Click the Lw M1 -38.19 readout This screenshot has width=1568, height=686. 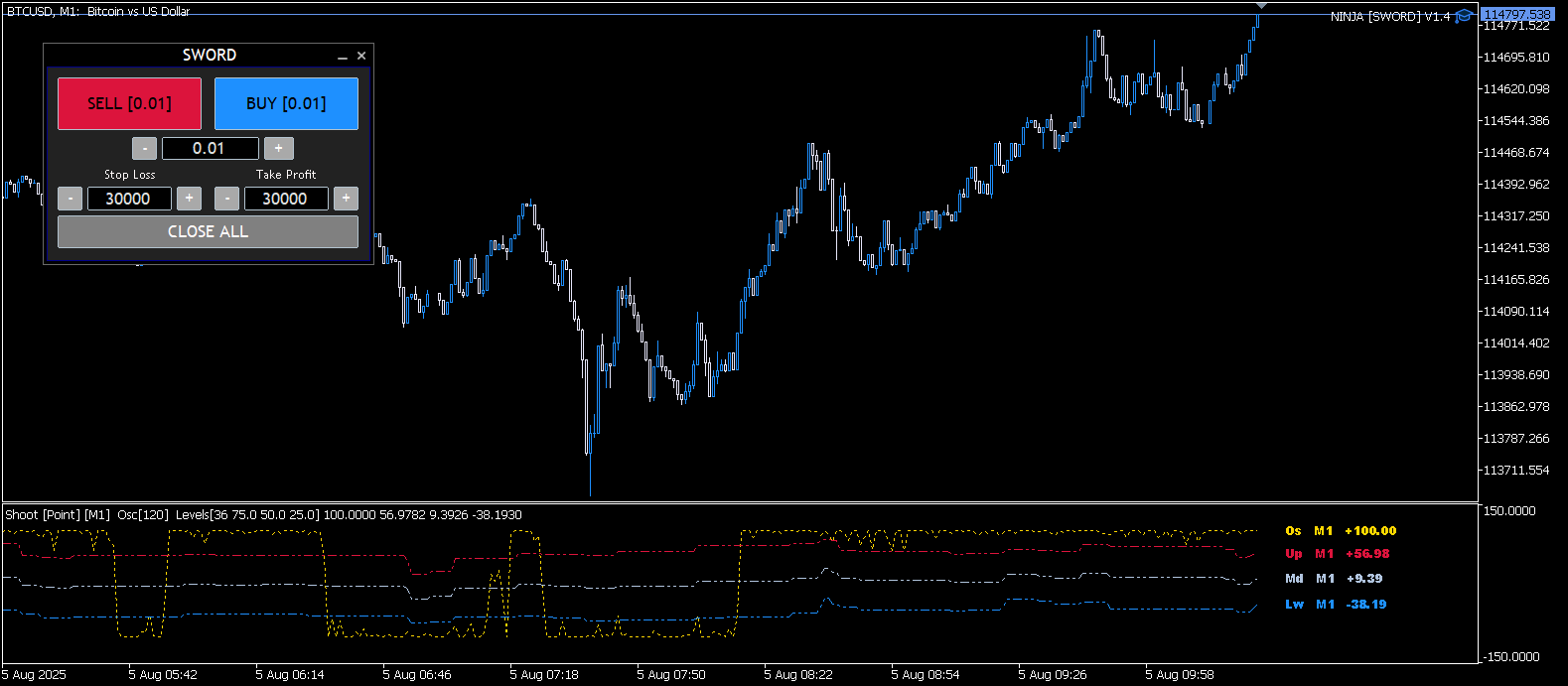(x=1336, y=605)
